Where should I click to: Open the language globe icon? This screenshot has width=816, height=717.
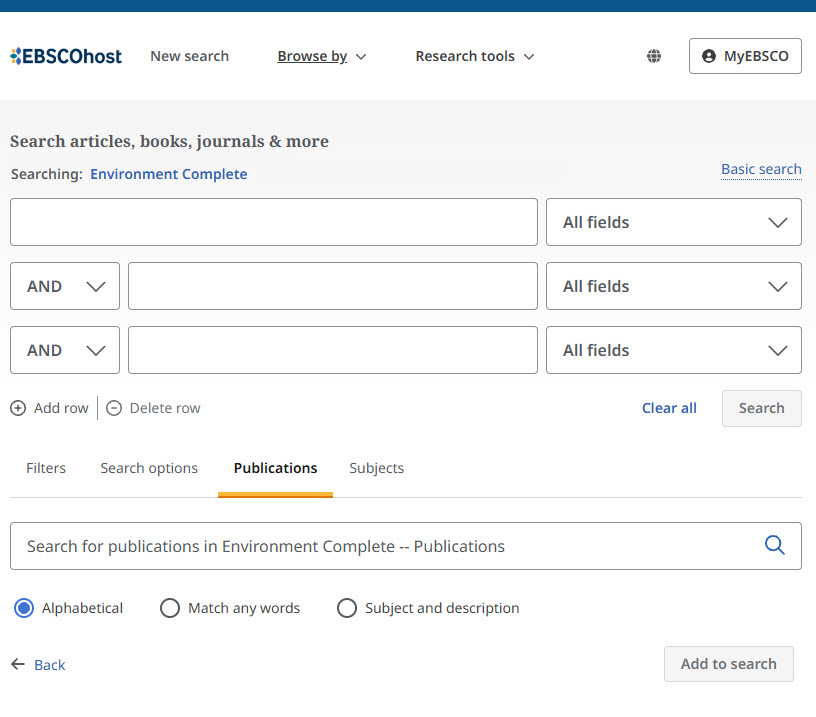pyautogui.click(x=654, y=56)
